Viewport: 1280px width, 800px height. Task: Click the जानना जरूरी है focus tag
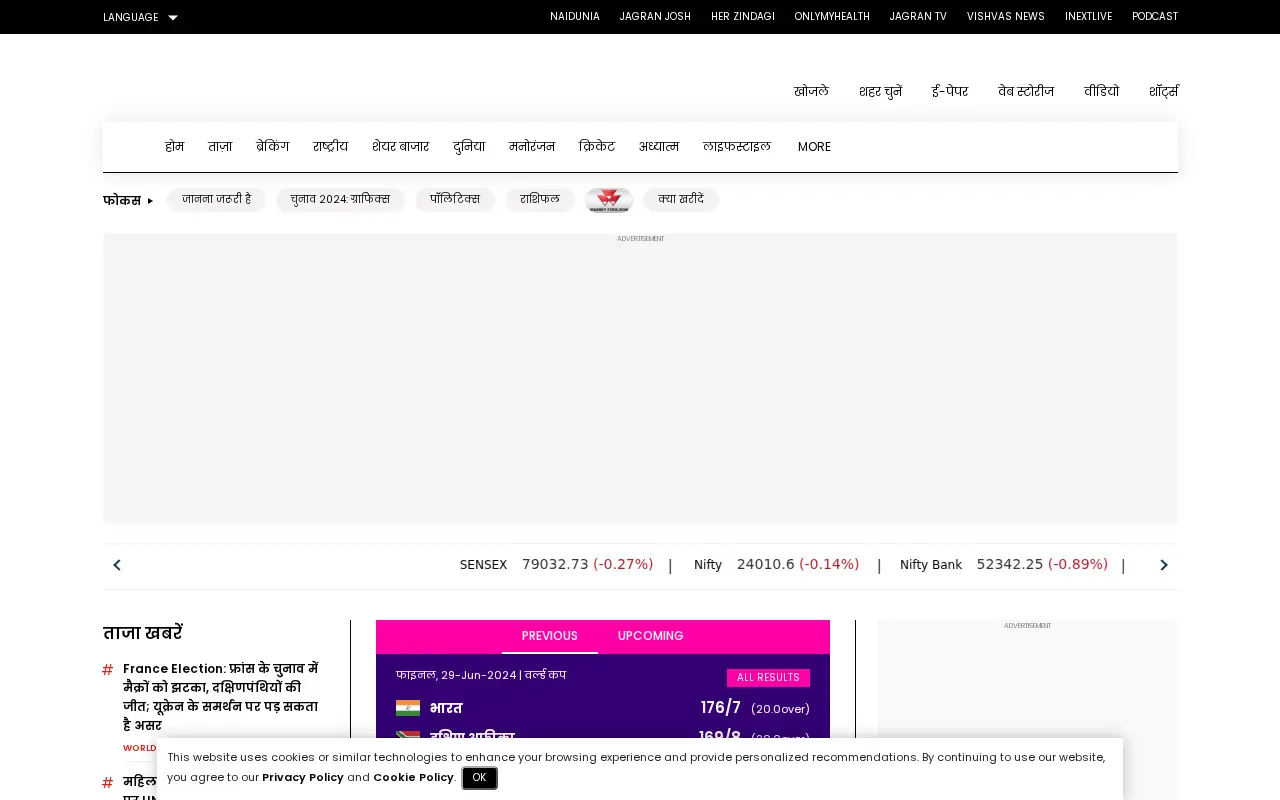(216, 200)
